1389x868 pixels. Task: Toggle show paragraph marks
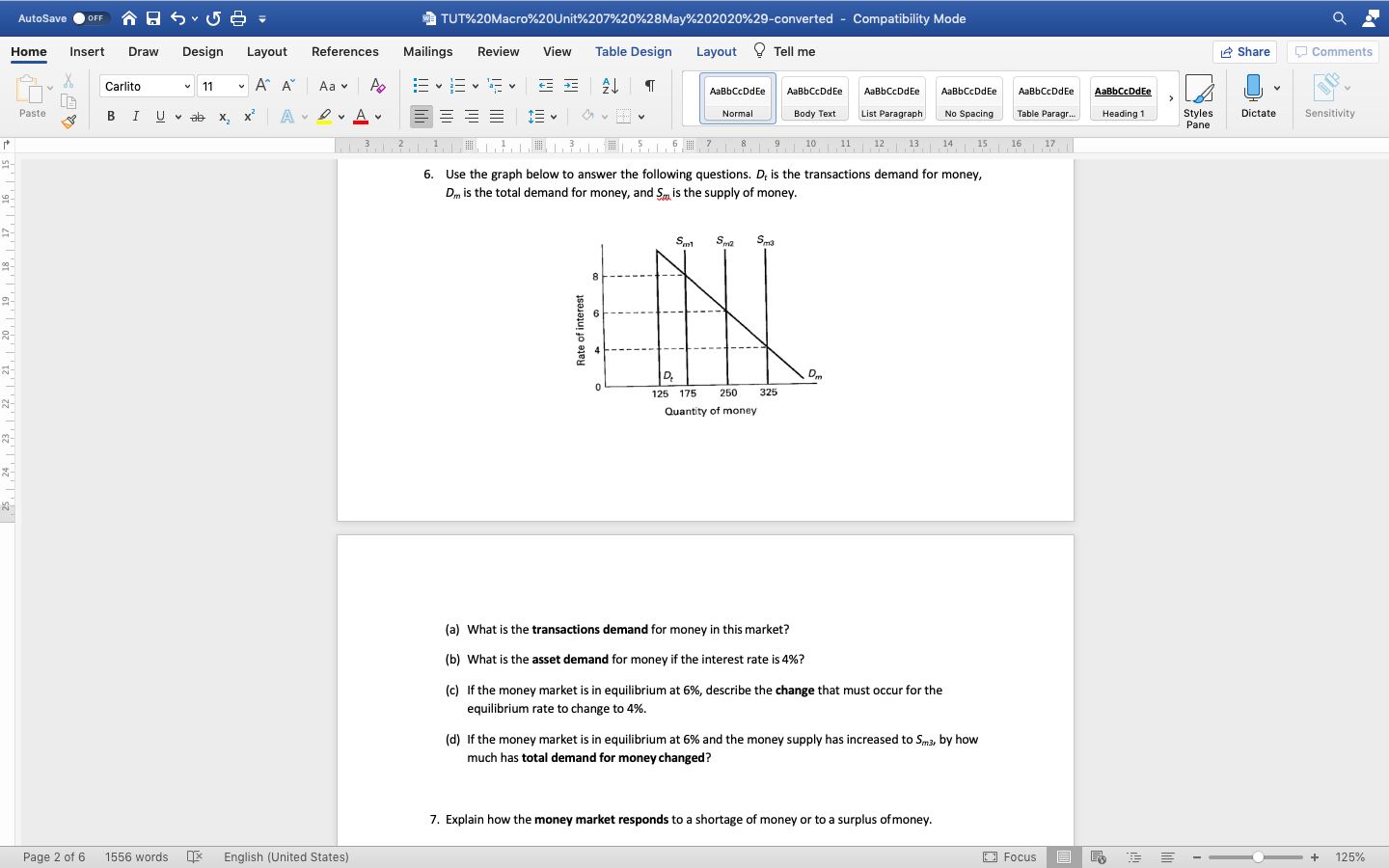(x=650, y=86)
